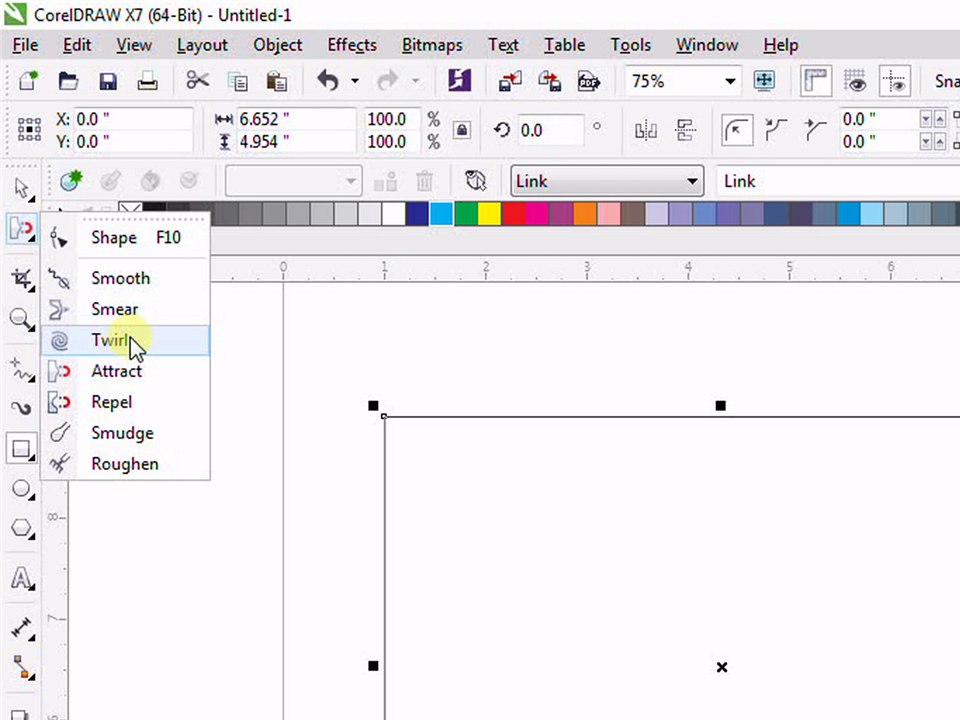Undo the last action arrow
The height and width of the screenshot is (720, 960).
point(328,80)
